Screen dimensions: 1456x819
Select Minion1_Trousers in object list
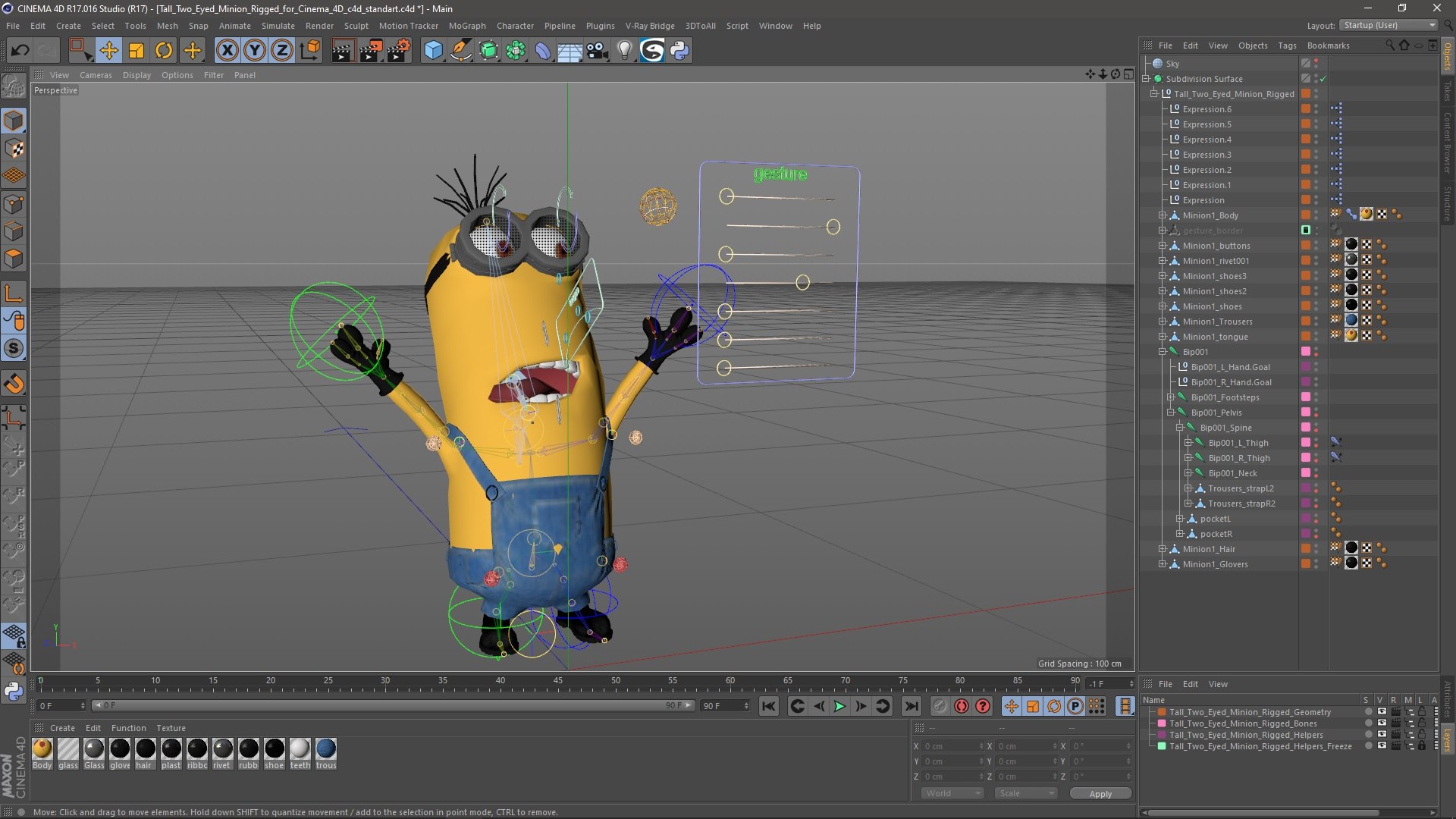tap(1217, 322)
